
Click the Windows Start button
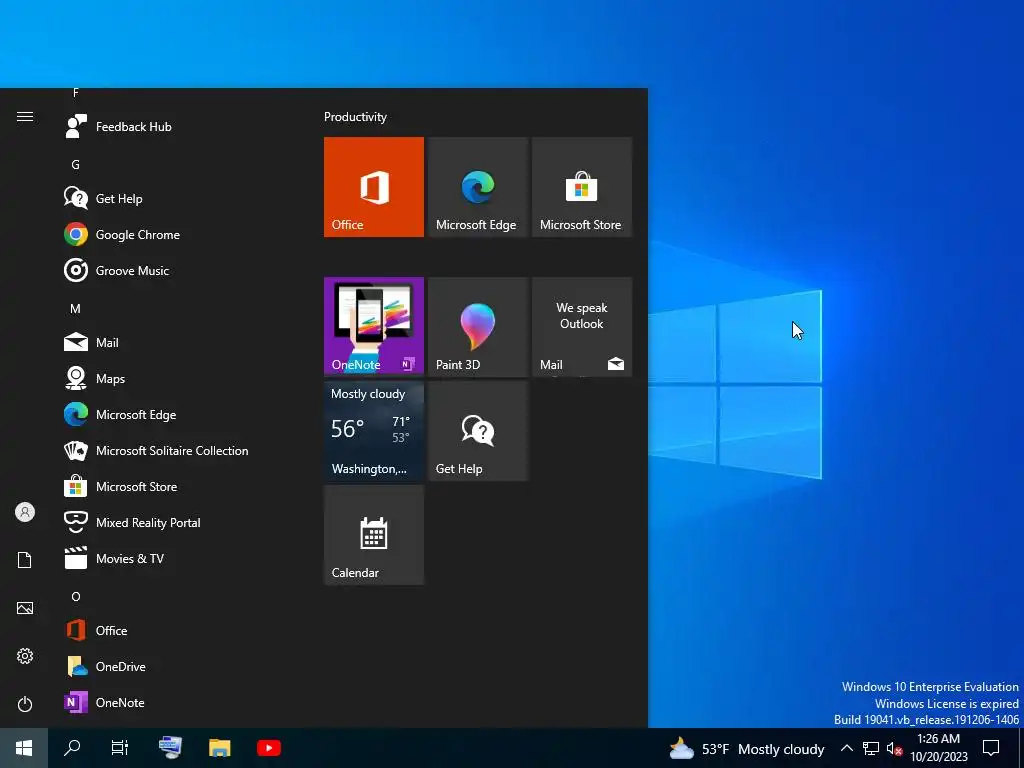point(24,748)
